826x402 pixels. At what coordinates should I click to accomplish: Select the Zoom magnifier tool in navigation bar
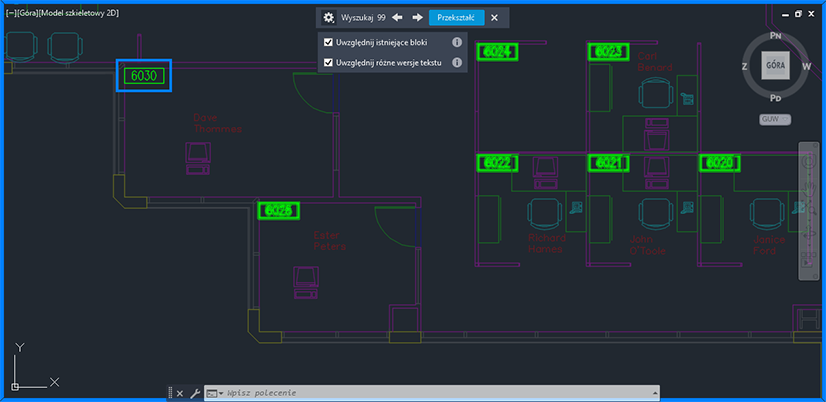(810, 211)
